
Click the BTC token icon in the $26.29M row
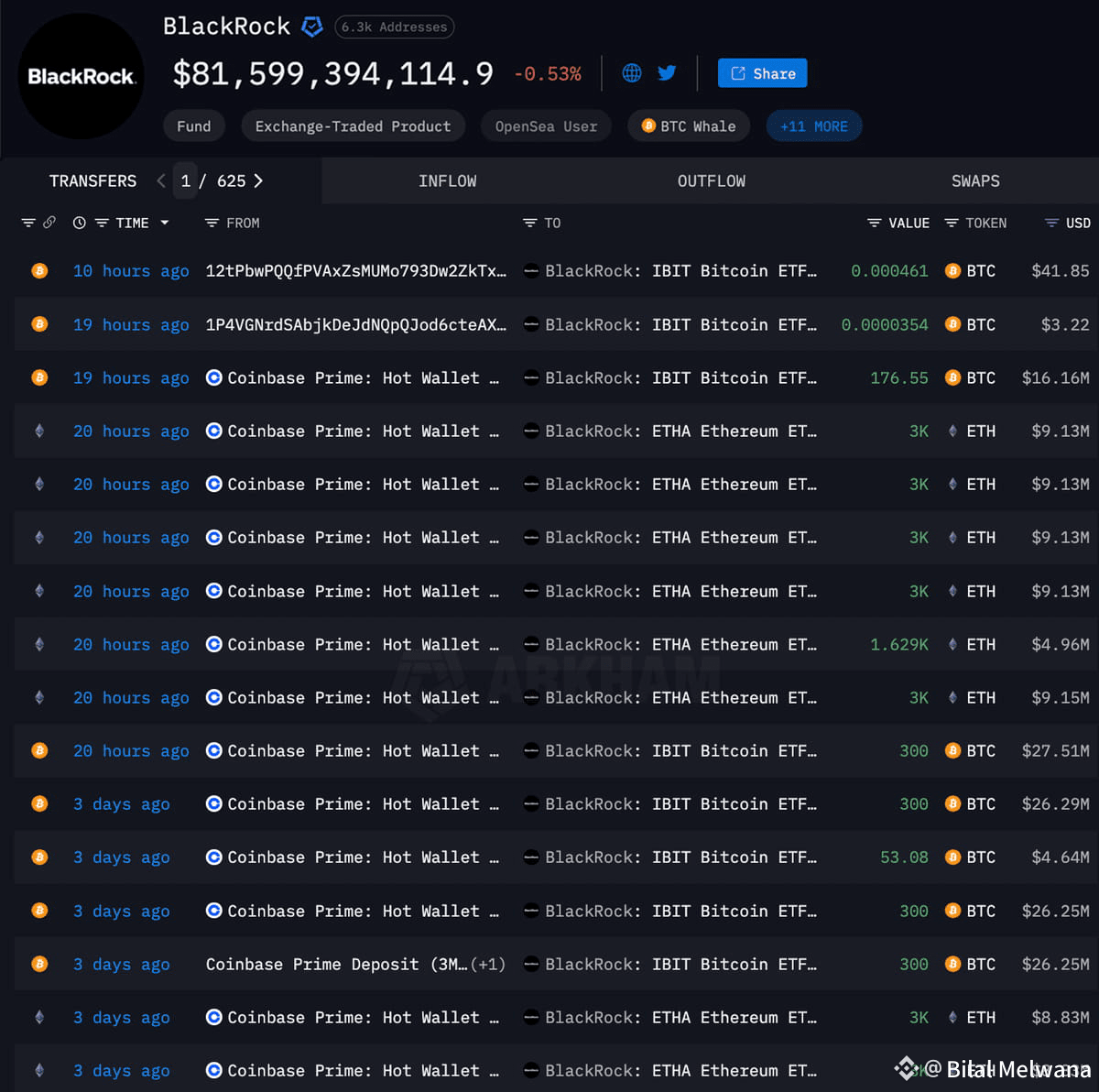(x=952, y=803)
